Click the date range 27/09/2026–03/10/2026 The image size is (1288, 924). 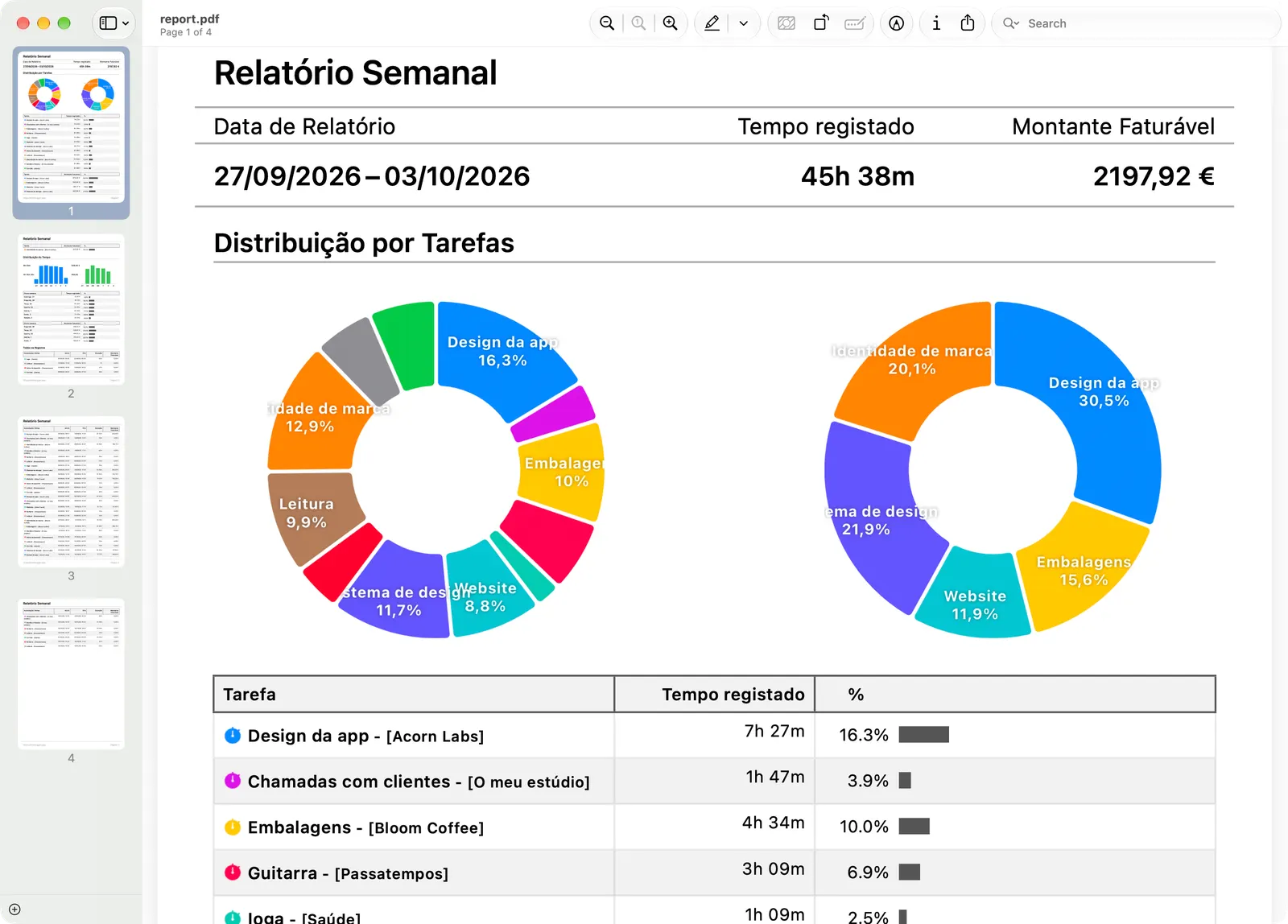click(372, 176)
